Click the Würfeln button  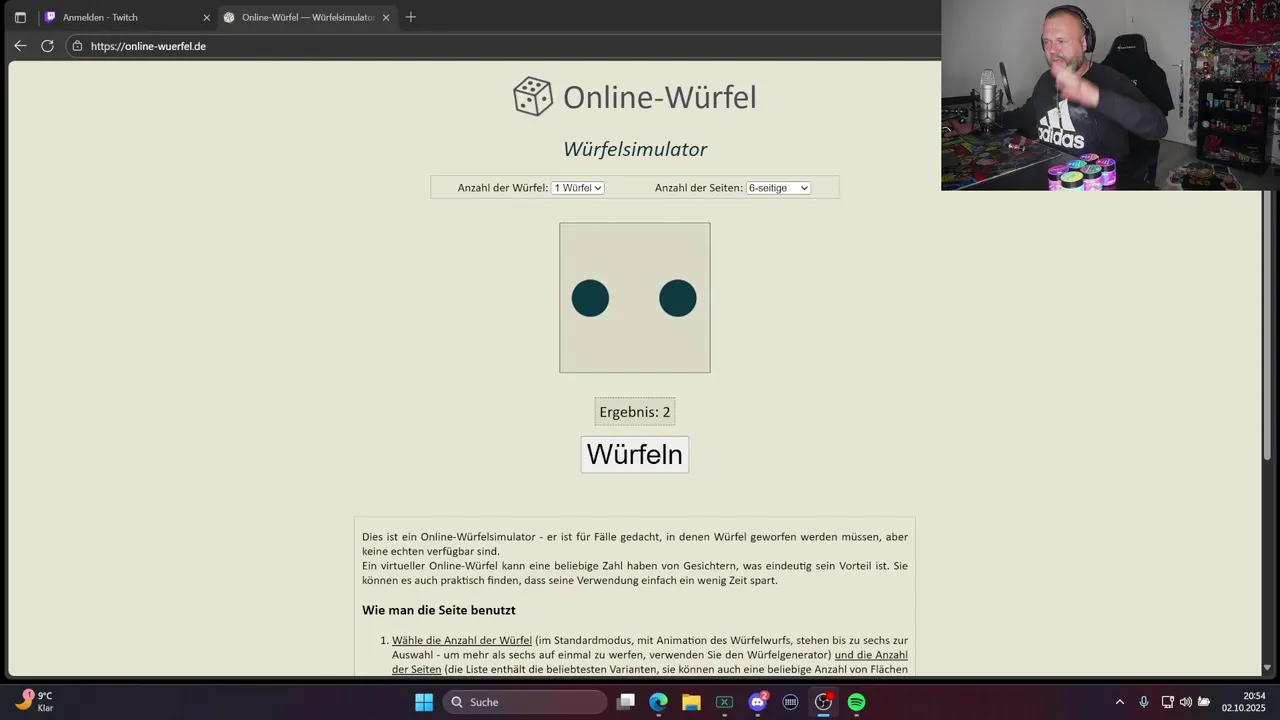(x=635, y=454)
